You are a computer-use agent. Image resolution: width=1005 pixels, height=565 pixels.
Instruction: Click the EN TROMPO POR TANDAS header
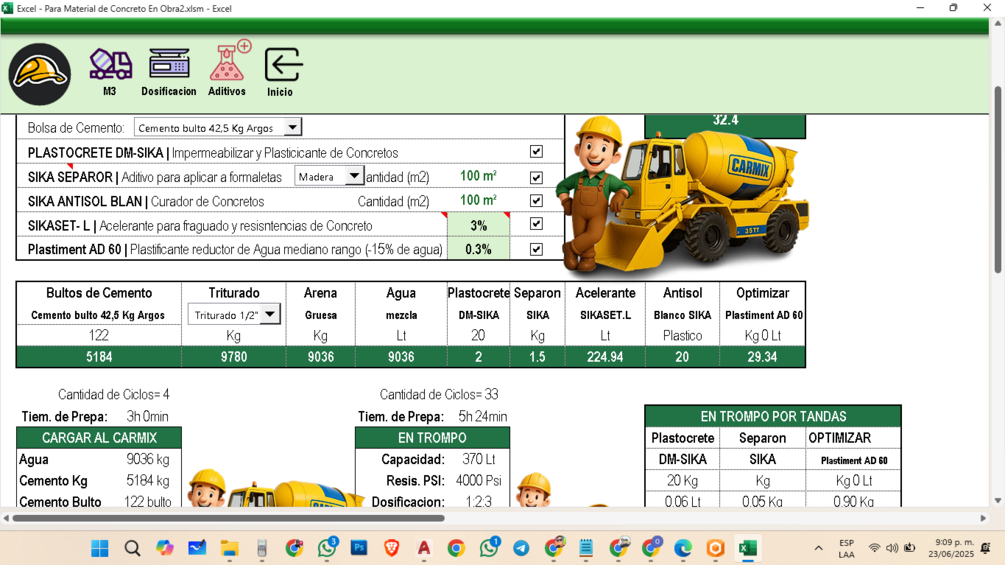pyautogui.click(x=773, y=416)
